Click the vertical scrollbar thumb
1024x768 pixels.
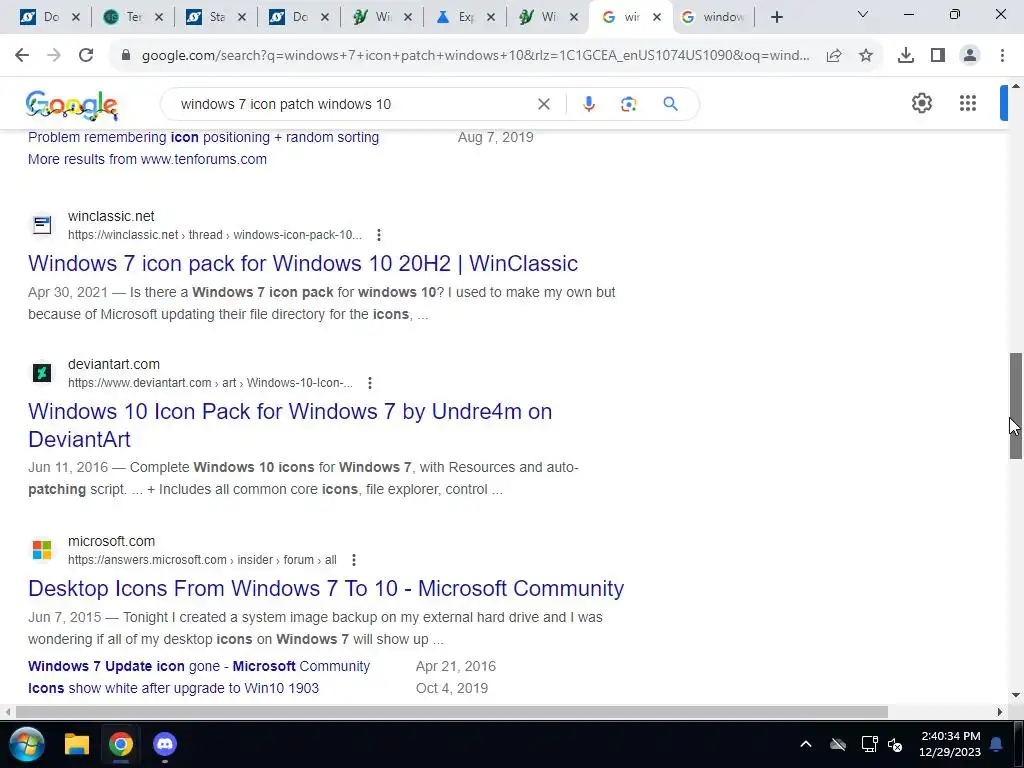click(x=1016, y=406)
